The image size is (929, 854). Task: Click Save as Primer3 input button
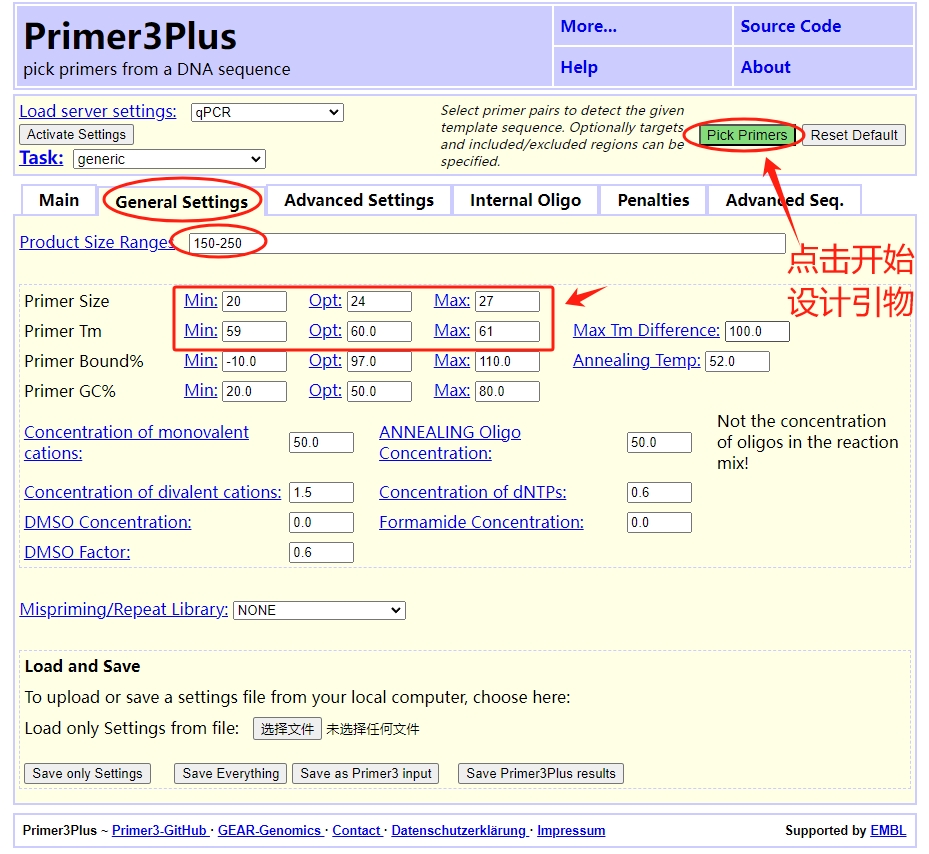366,773
